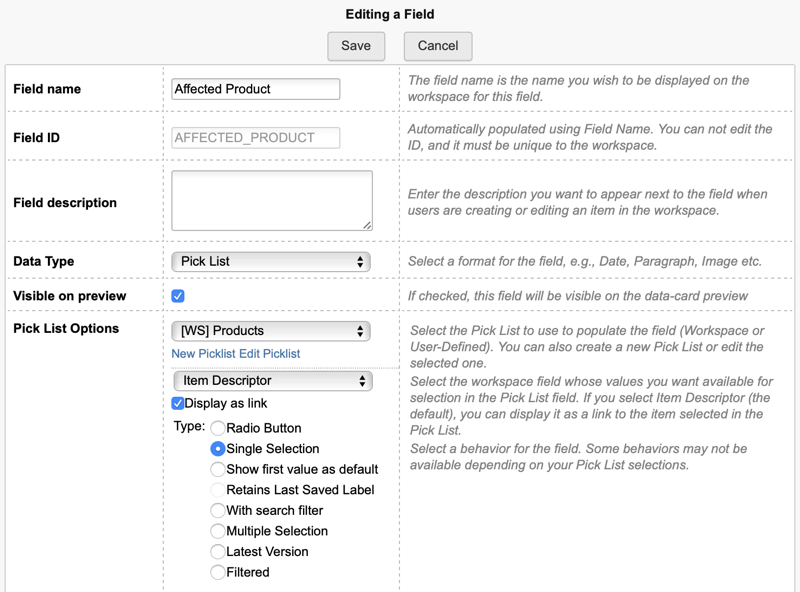Open the Data Type Pick List dropdown
This screenshot has width=800, height=592.
(x=271, y=261)
